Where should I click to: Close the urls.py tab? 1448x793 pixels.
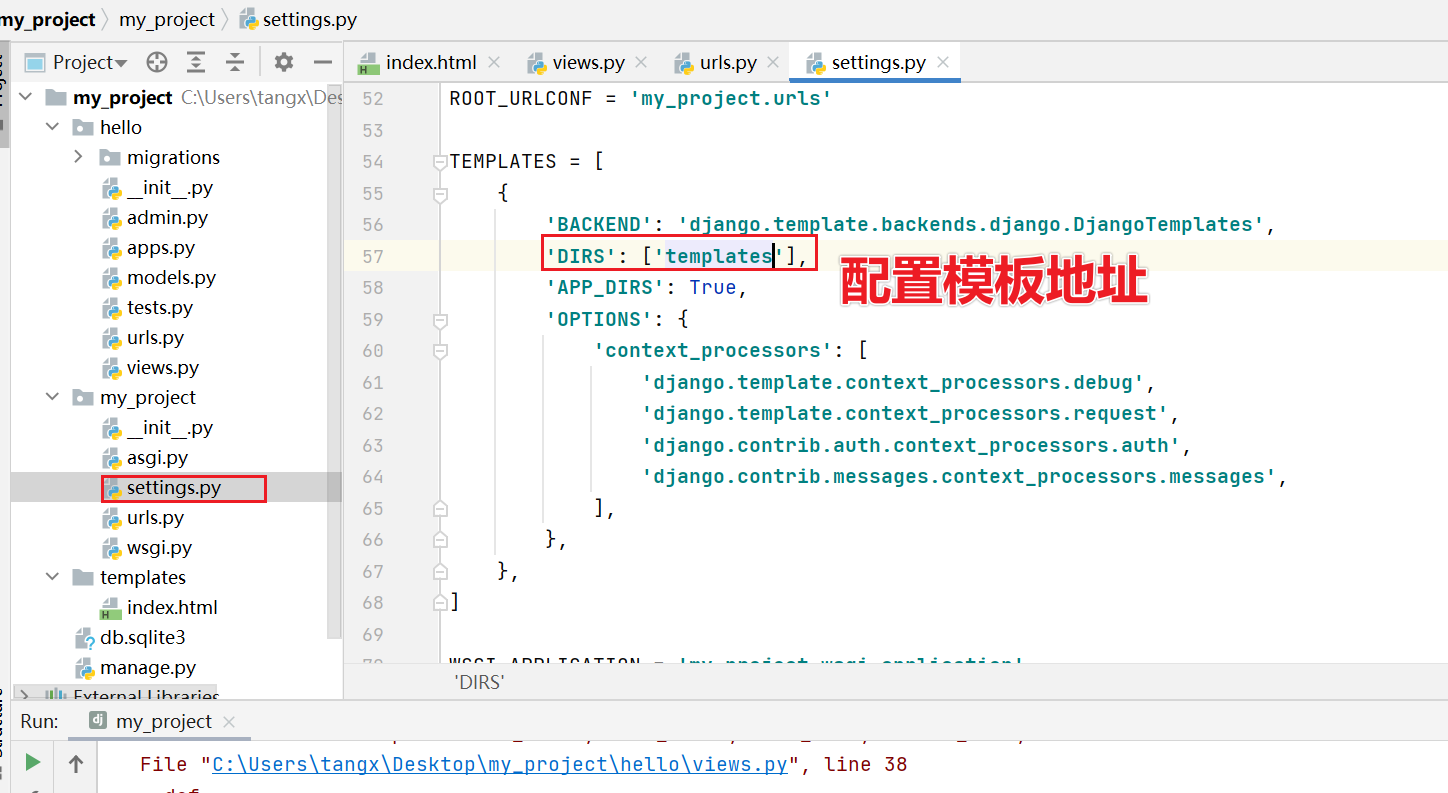(x=772, y=62)
